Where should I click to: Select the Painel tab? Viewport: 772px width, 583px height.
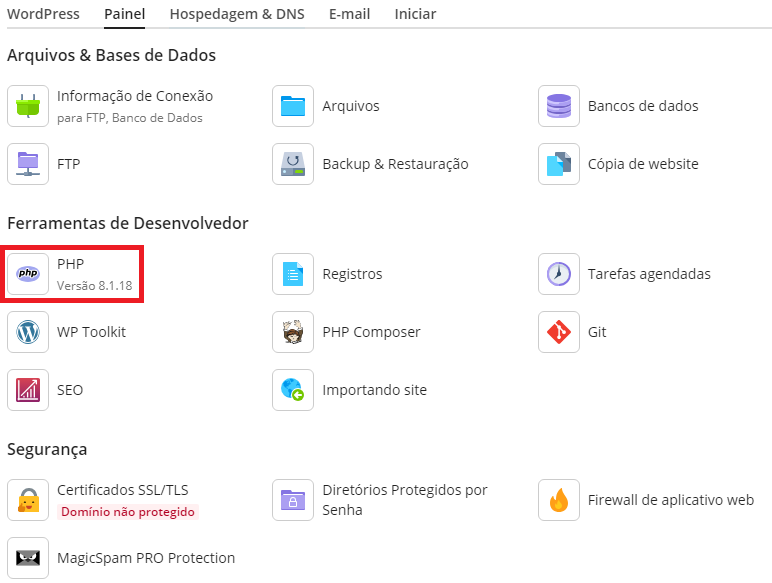(x=125, y=14)
